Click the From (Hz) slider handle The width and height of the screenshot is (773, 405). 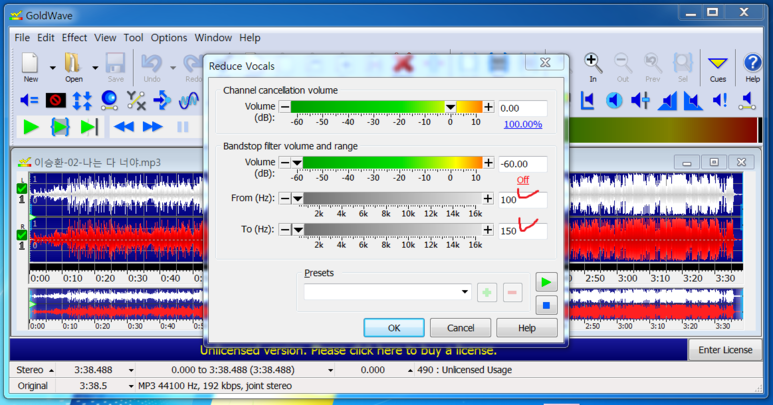pos(297,199)
